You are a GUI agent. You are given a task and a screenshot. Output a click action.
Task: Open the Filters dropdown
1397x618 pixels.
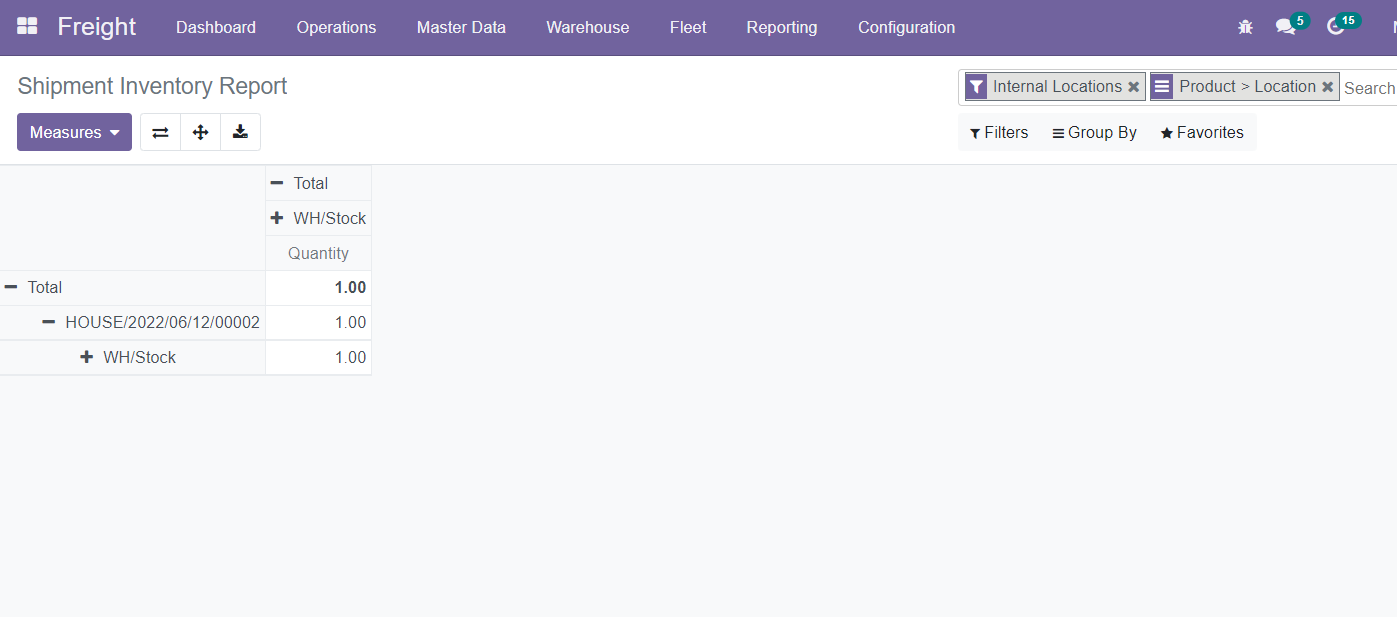pyautogui.click(x=999, y=132)
